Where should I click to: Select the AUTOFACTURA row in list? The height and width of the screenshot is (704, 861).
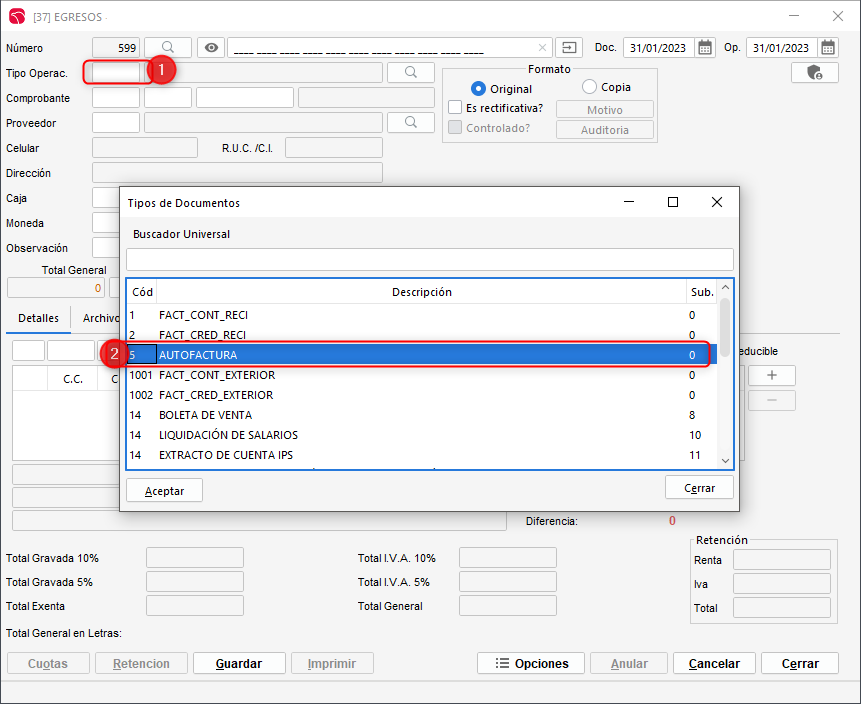coord(420,355)
